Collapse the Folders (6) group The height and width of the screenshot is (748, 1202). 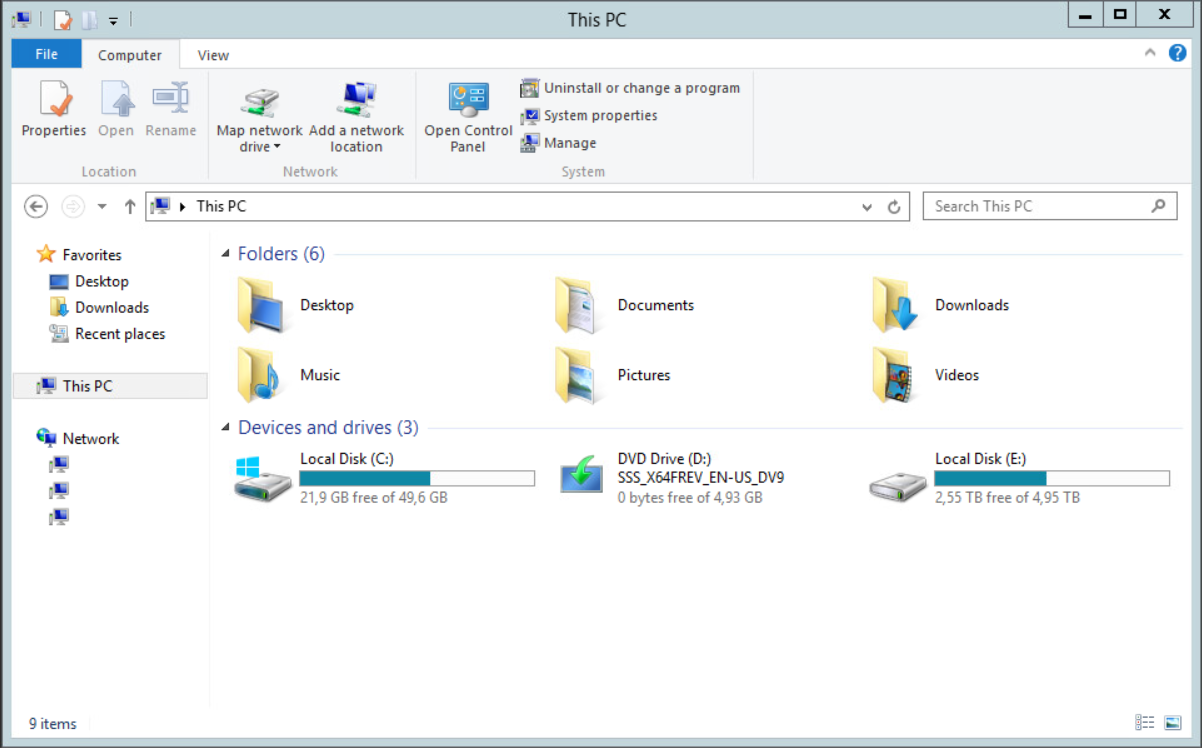pyautogui.click(x=226, y=255)
